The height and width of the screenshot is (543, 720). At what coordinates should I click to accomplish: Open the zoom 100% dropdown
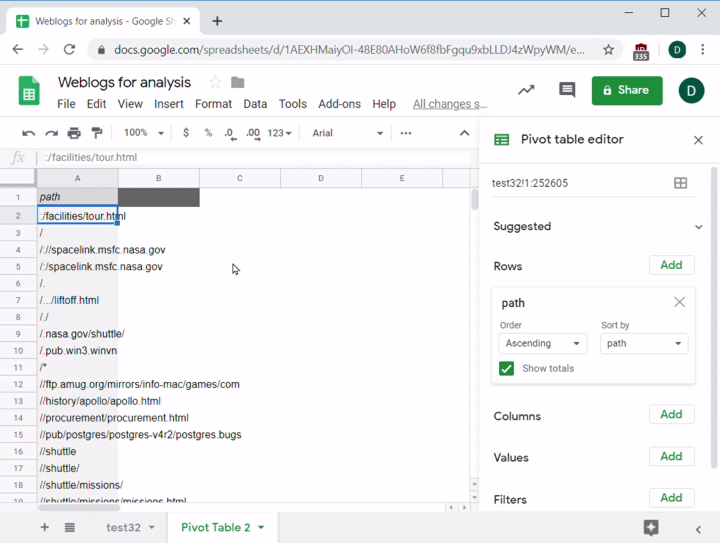click(x=144, y=133)
